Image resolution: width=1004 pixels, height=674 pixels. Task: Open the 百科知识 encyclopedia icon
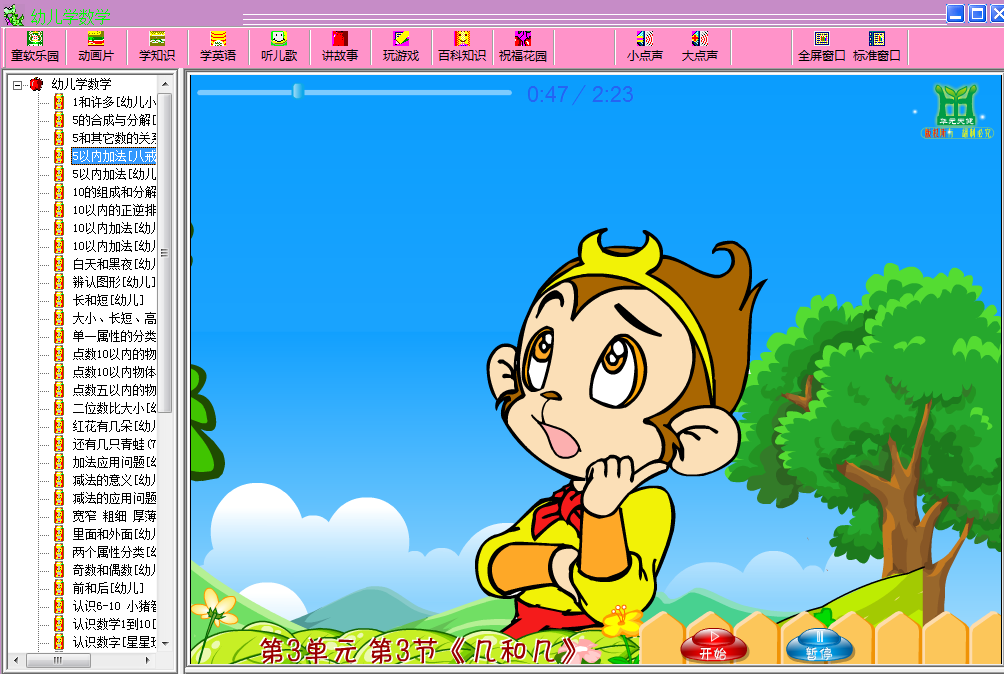coord(462,47)
